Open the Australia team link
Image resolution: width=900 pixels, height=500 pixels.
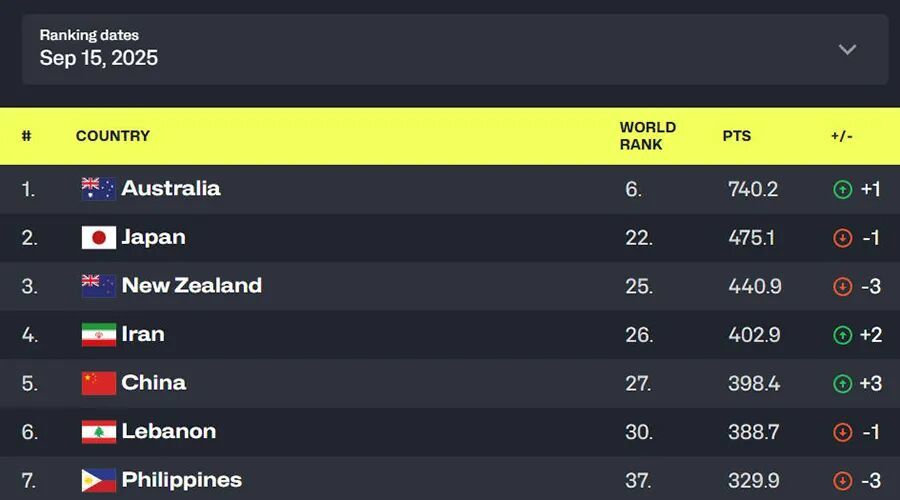point(171,189)
